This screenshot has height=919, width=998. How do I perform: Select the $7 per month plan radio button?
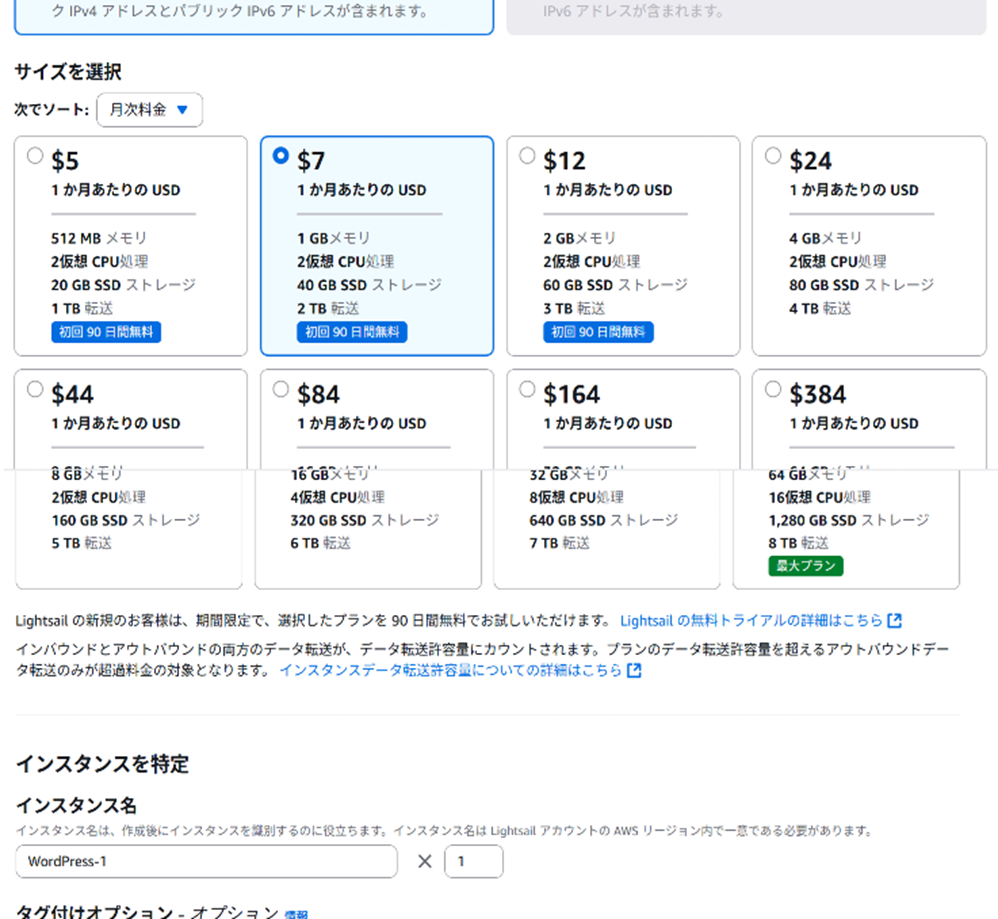(x=281, y=155)
